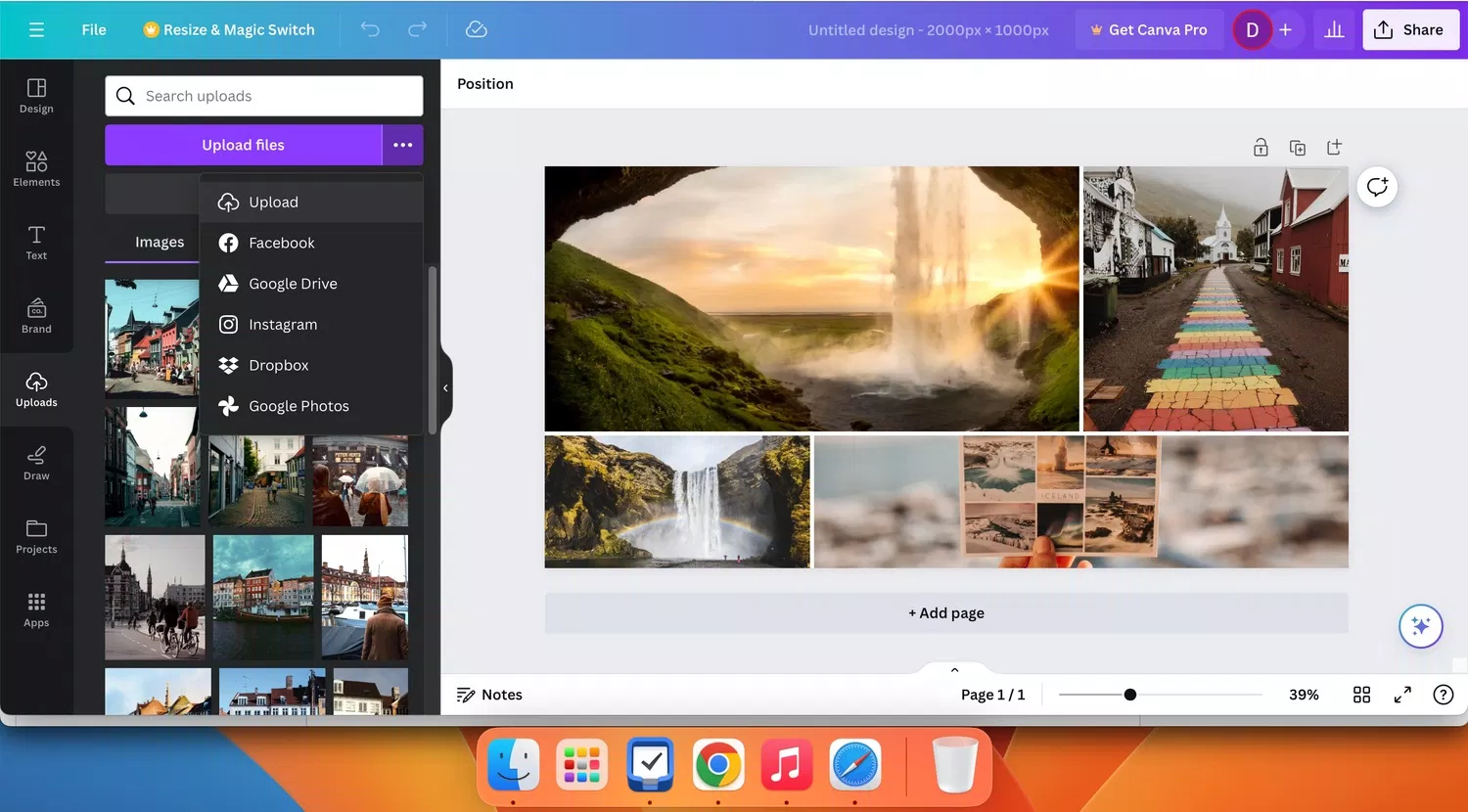Screen dimensions: 1468x812
Task: Add a new page below the design
Action: click(x=945, y=612)
